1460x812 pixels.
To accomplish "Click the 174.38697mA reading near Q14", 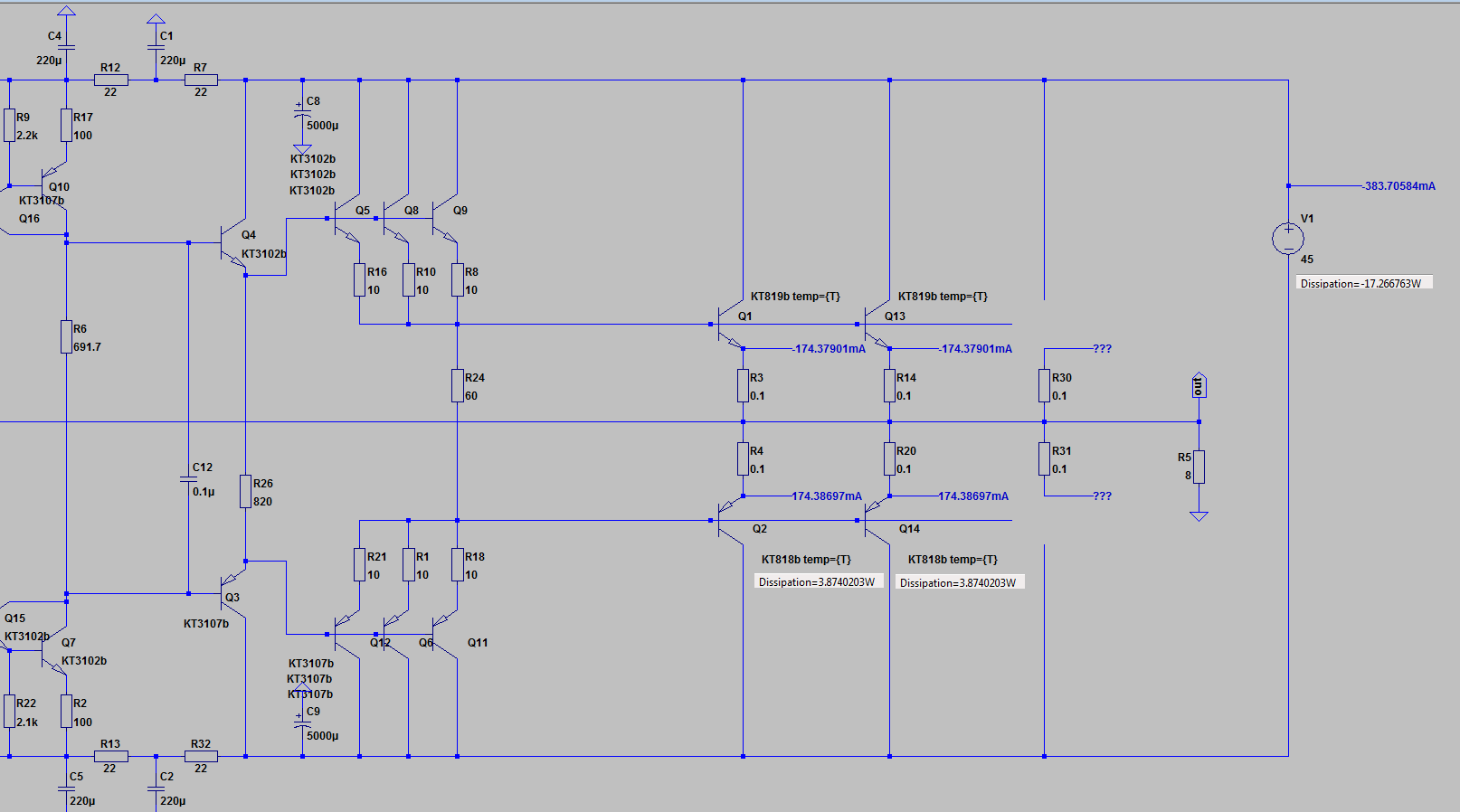I will click(x=973, y=496).
